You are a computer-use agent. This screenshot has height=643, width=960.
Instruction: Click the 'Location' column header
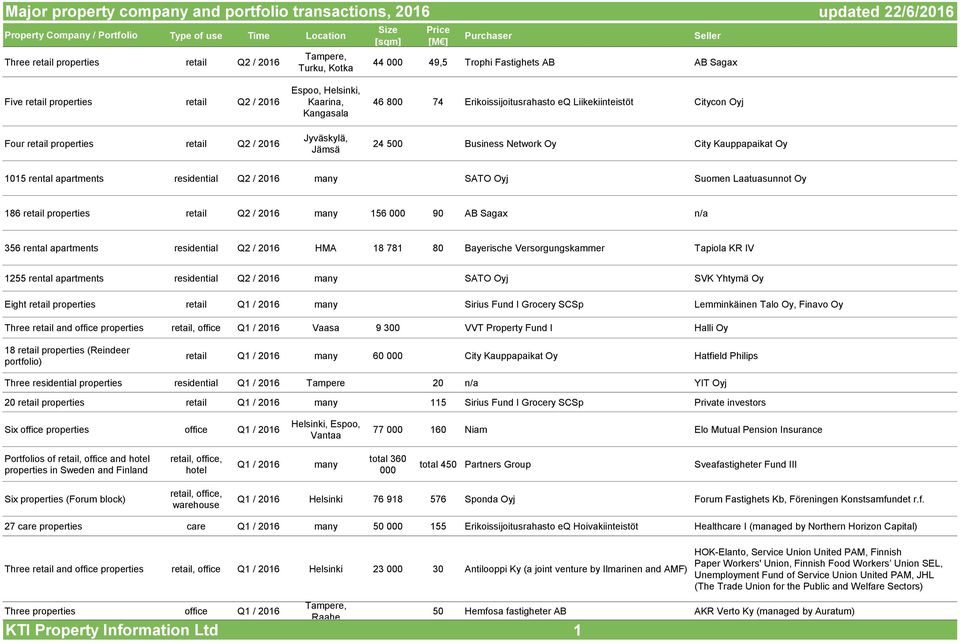(x=326, y=36)
